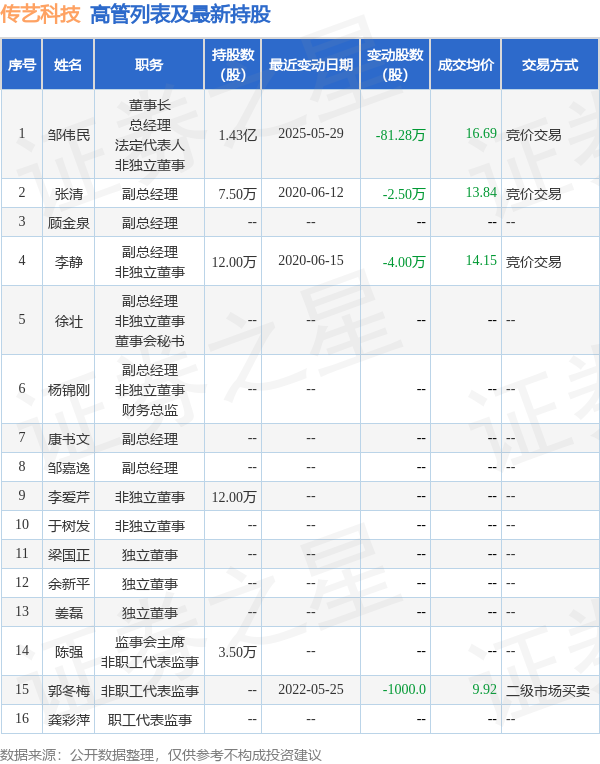Click the 9.92 average price
This screenshot has height=764, width=600.
(x=484, y=689)
